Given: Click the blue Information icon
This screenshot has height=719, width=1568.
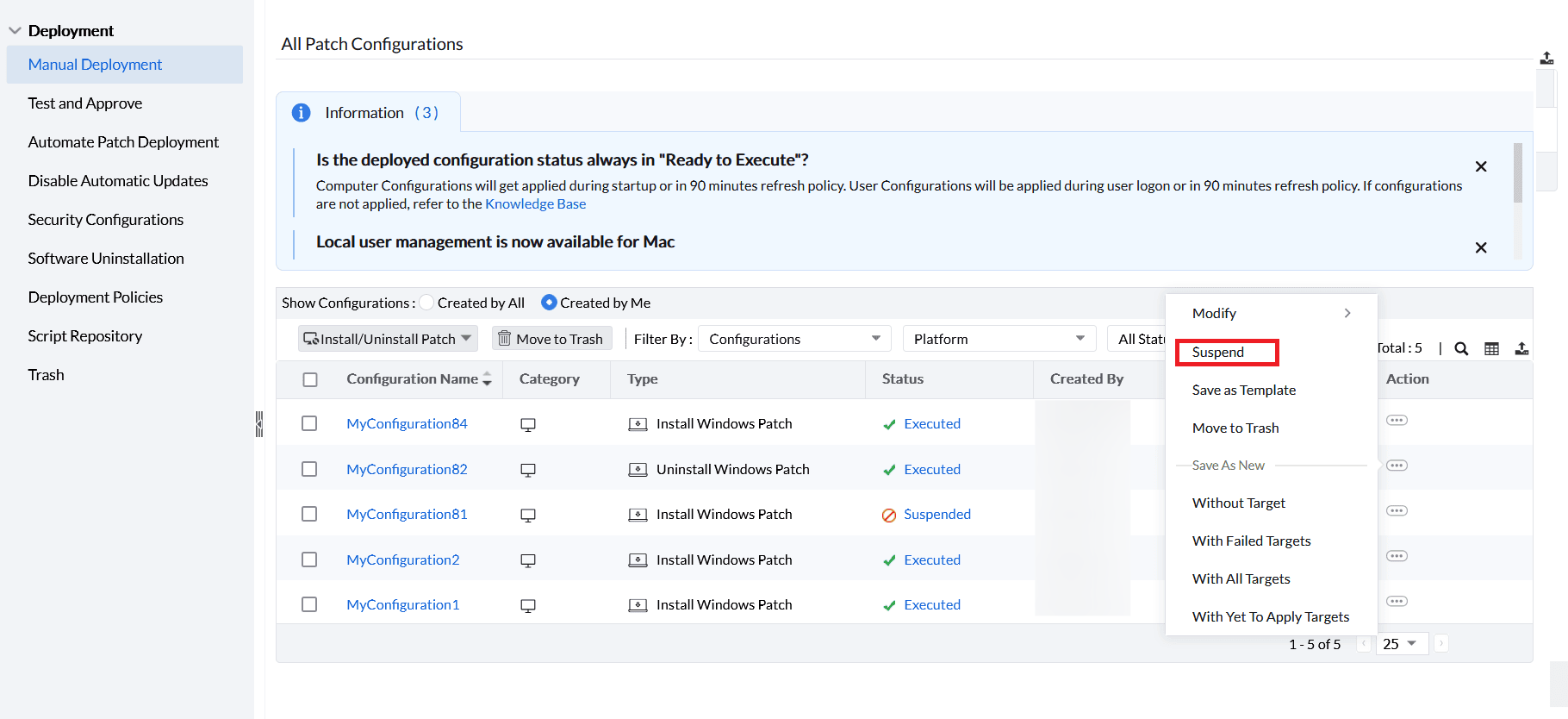Looking at the screenshot, I should coord(301,113).
